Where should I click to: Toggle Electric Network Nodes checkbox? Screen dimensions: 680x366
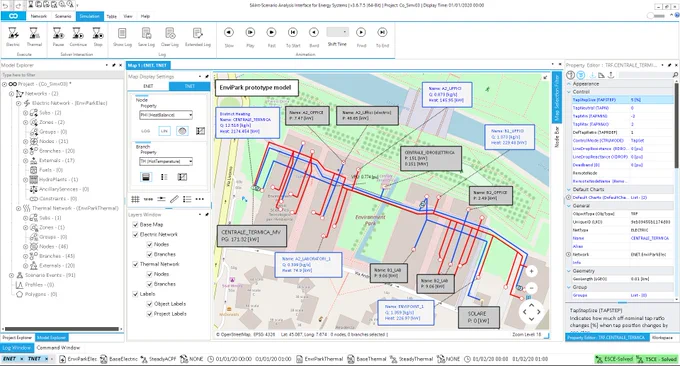tap(150, 244)
